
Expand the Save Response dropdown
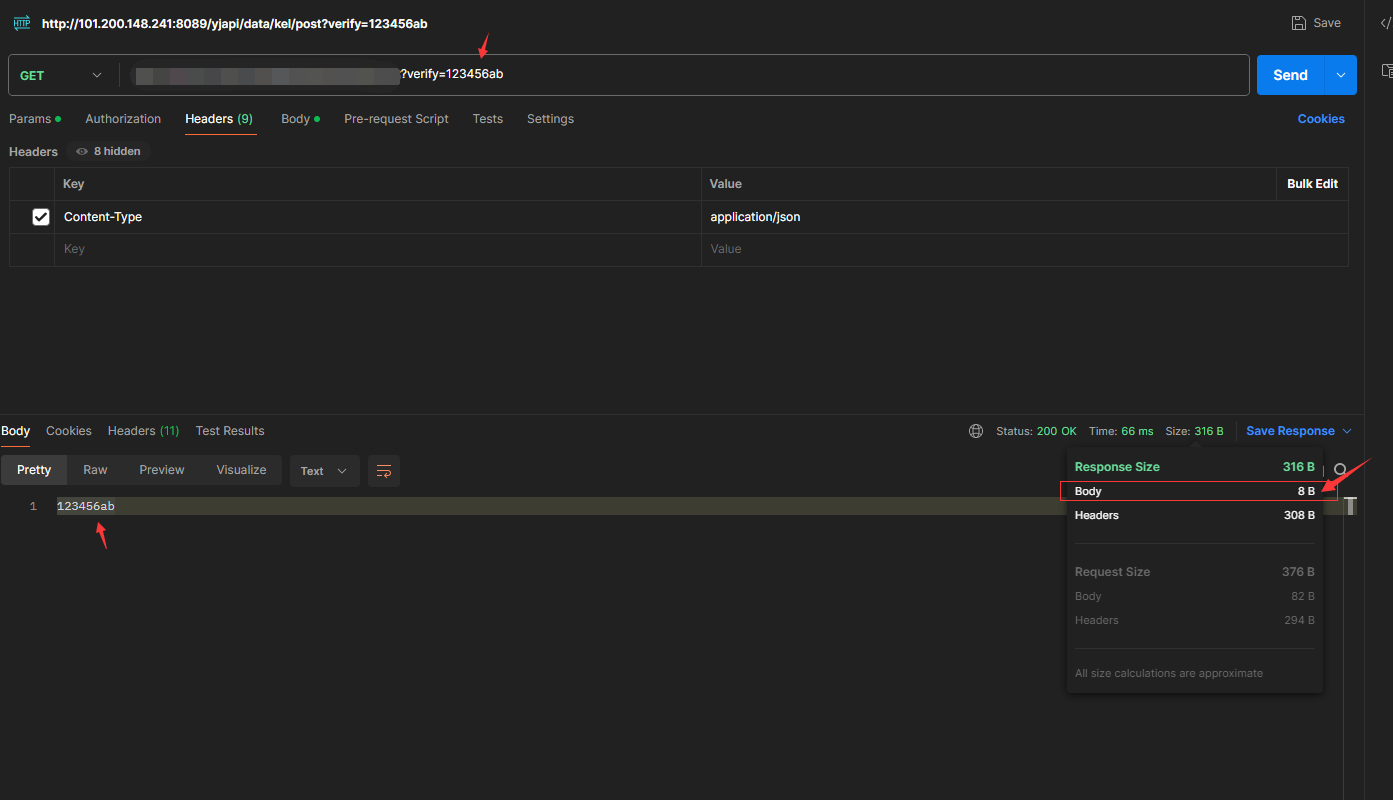click(1347, 431)
